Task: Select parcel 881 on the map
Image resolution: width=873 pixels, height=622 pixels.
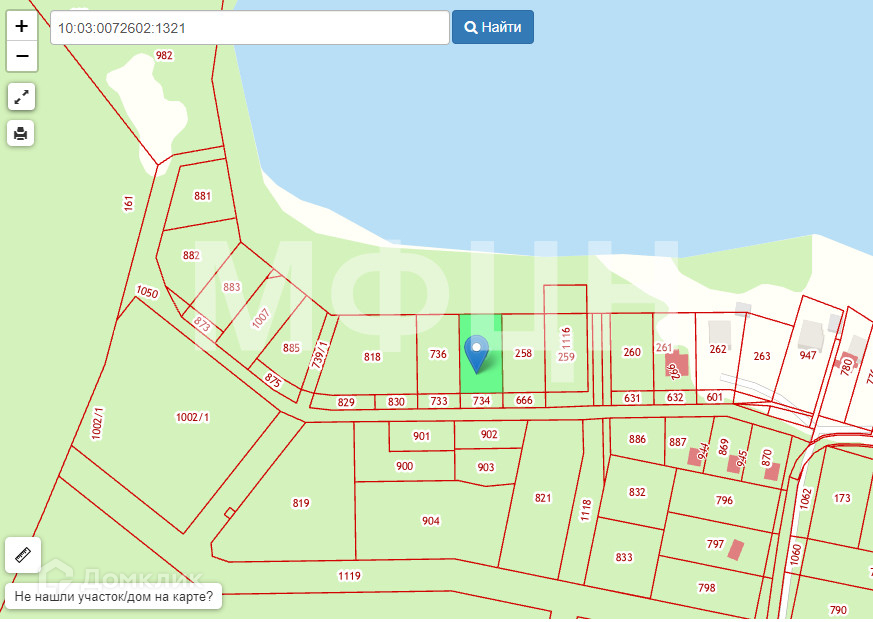Action: click(202, 196)
